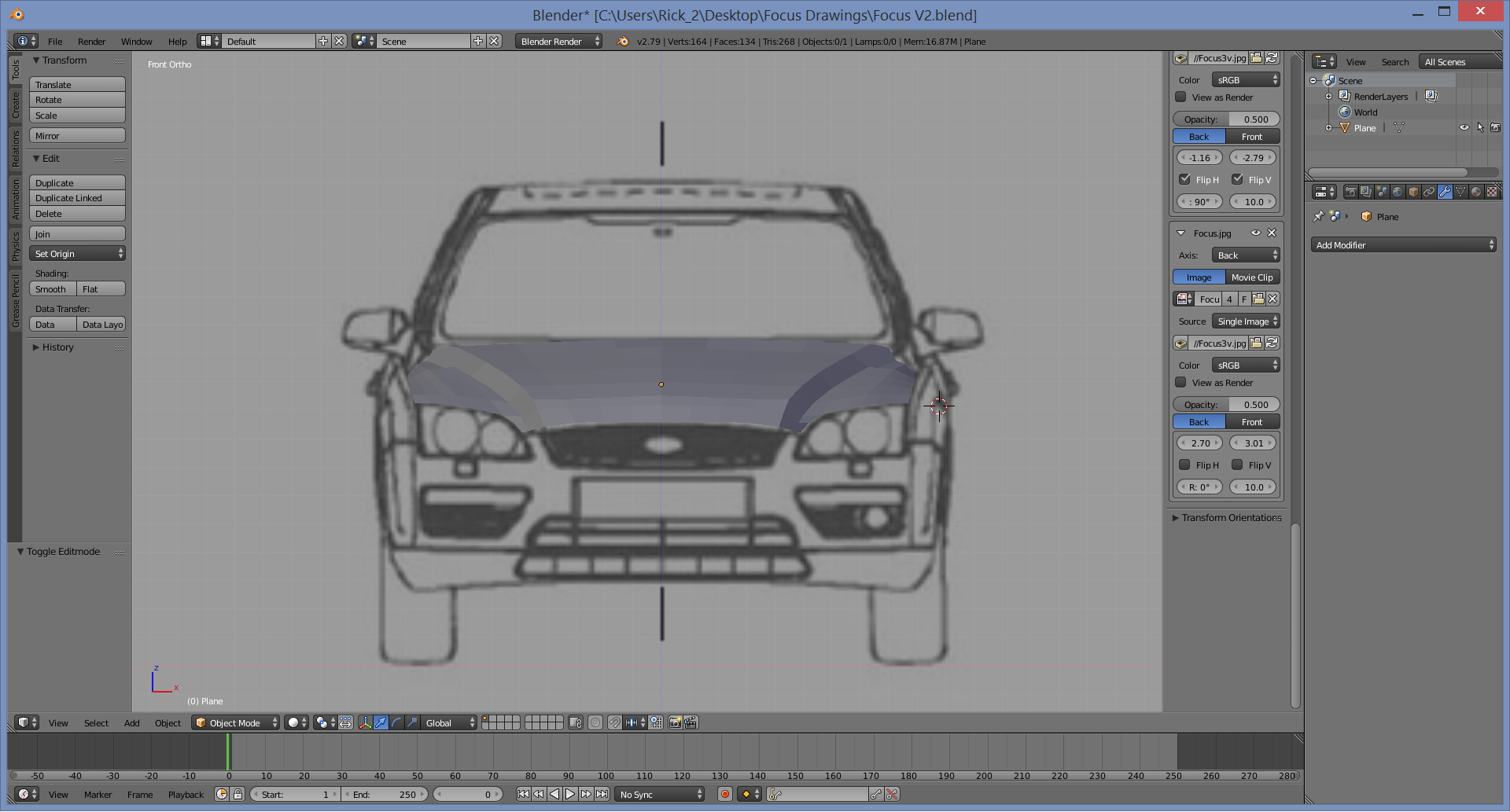Toggle Plane visibility eye in outliner
This screenshot has height=812, width=1510.
pos(1464,127)
